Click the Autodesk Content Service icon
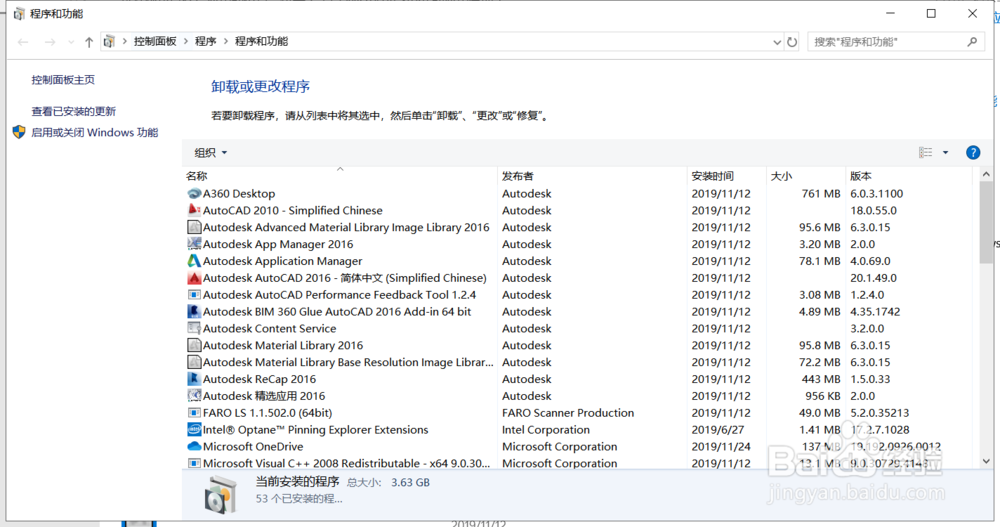Image resolution: width=1000 pixels, height=527 pixels. tap(194, 329)
